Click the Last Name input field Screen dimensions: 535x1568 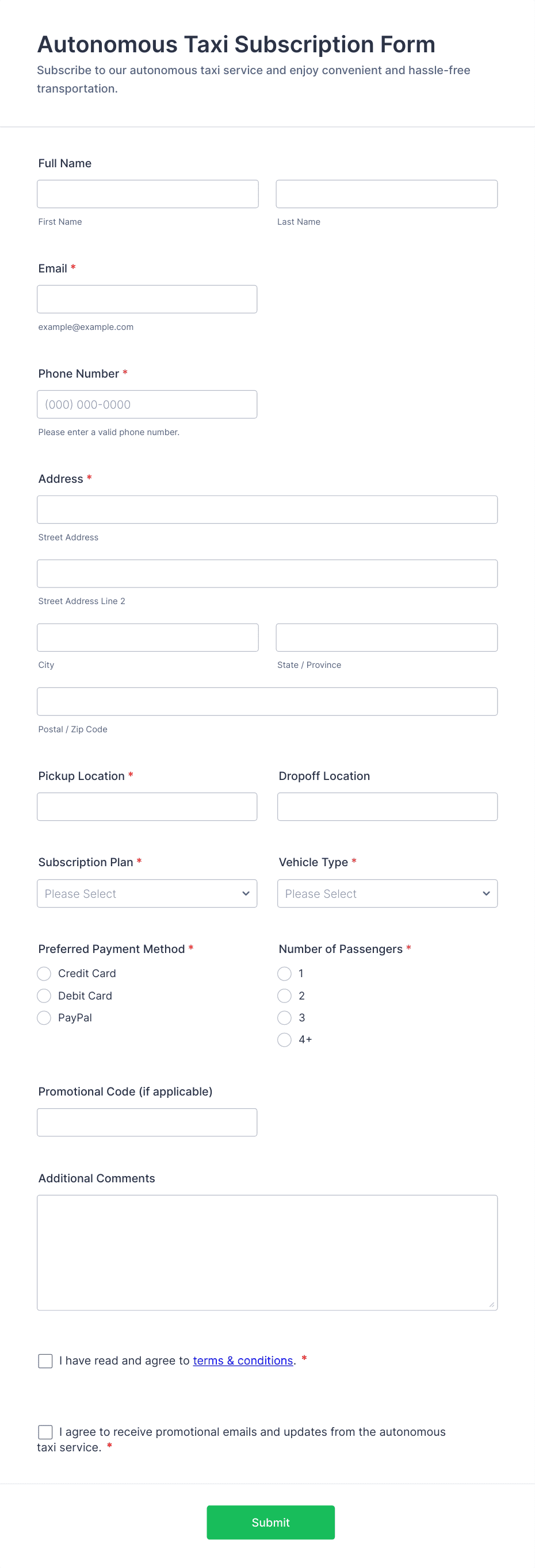[x=387, y=194]
